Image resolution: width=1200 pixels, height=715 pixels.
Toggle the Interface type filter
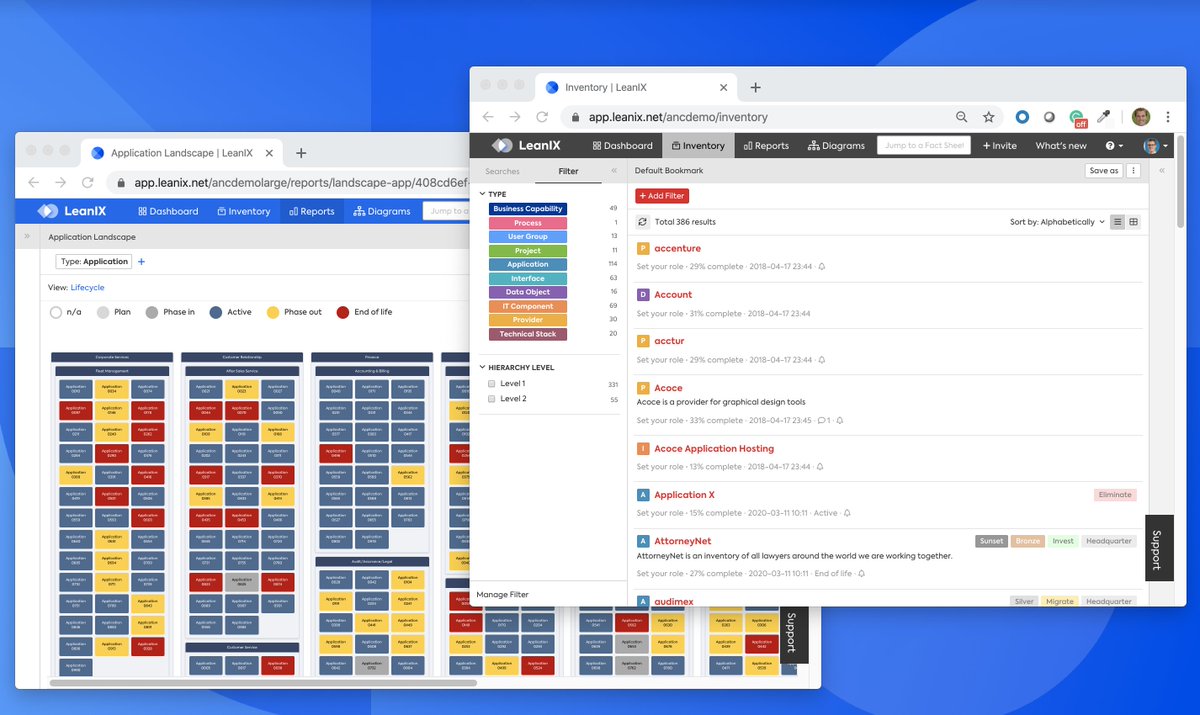click(528, 279)
